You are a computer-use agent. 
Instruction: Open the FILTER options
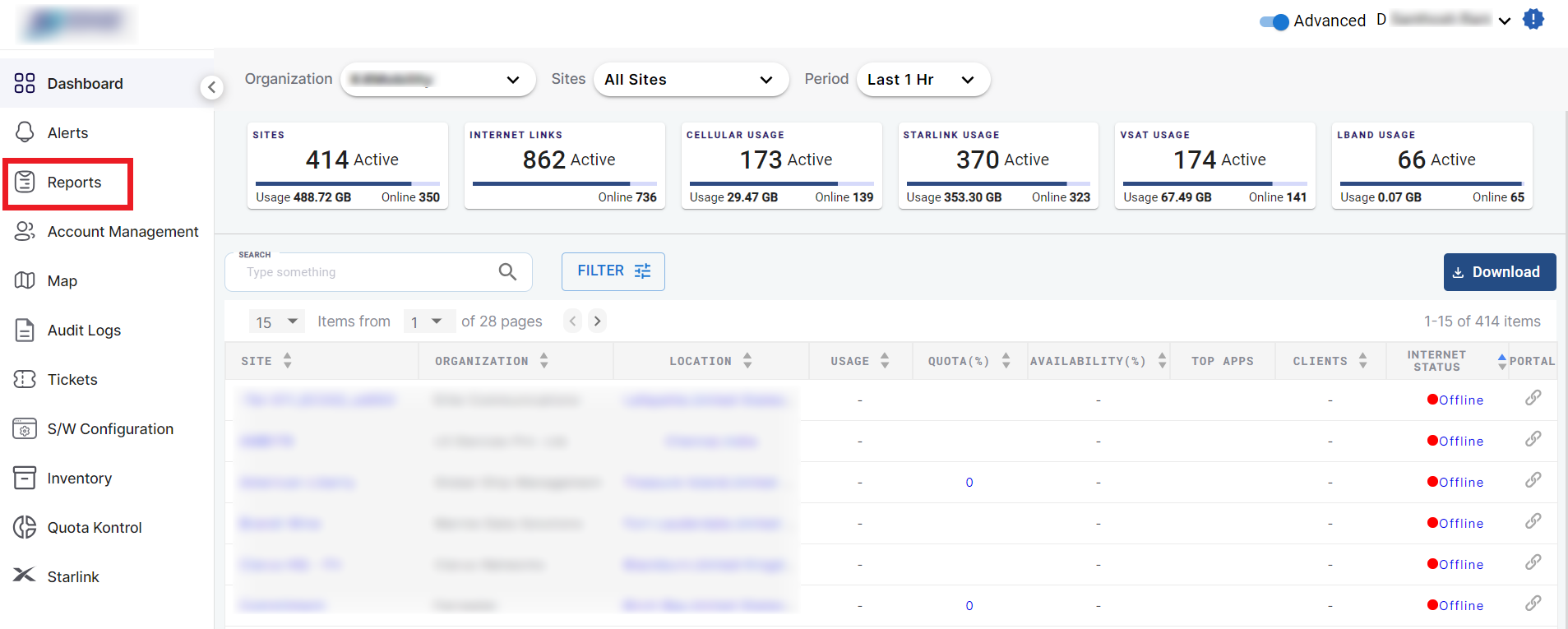click(613, 271)
